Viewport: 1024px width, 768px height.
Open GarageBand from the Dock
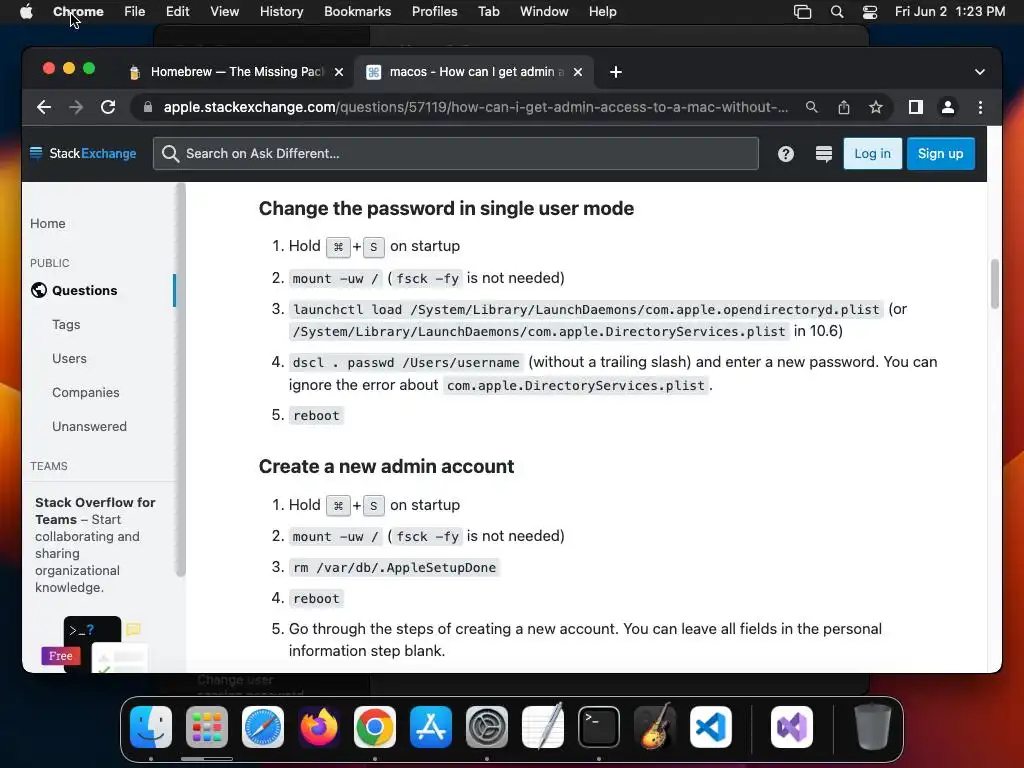coord(655,727)
